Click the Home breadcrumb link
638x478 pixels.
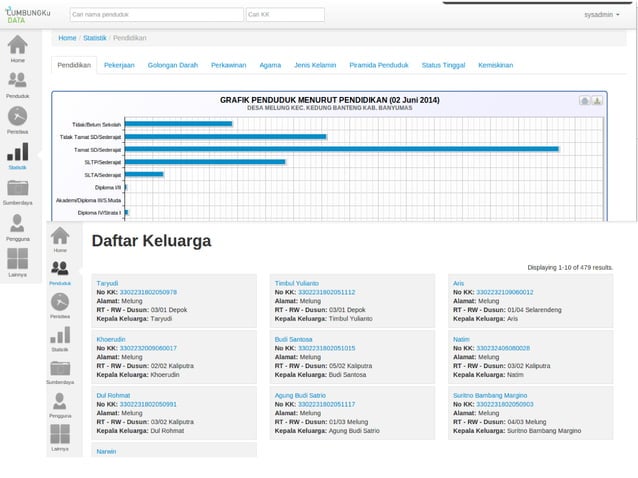(67, 38)
